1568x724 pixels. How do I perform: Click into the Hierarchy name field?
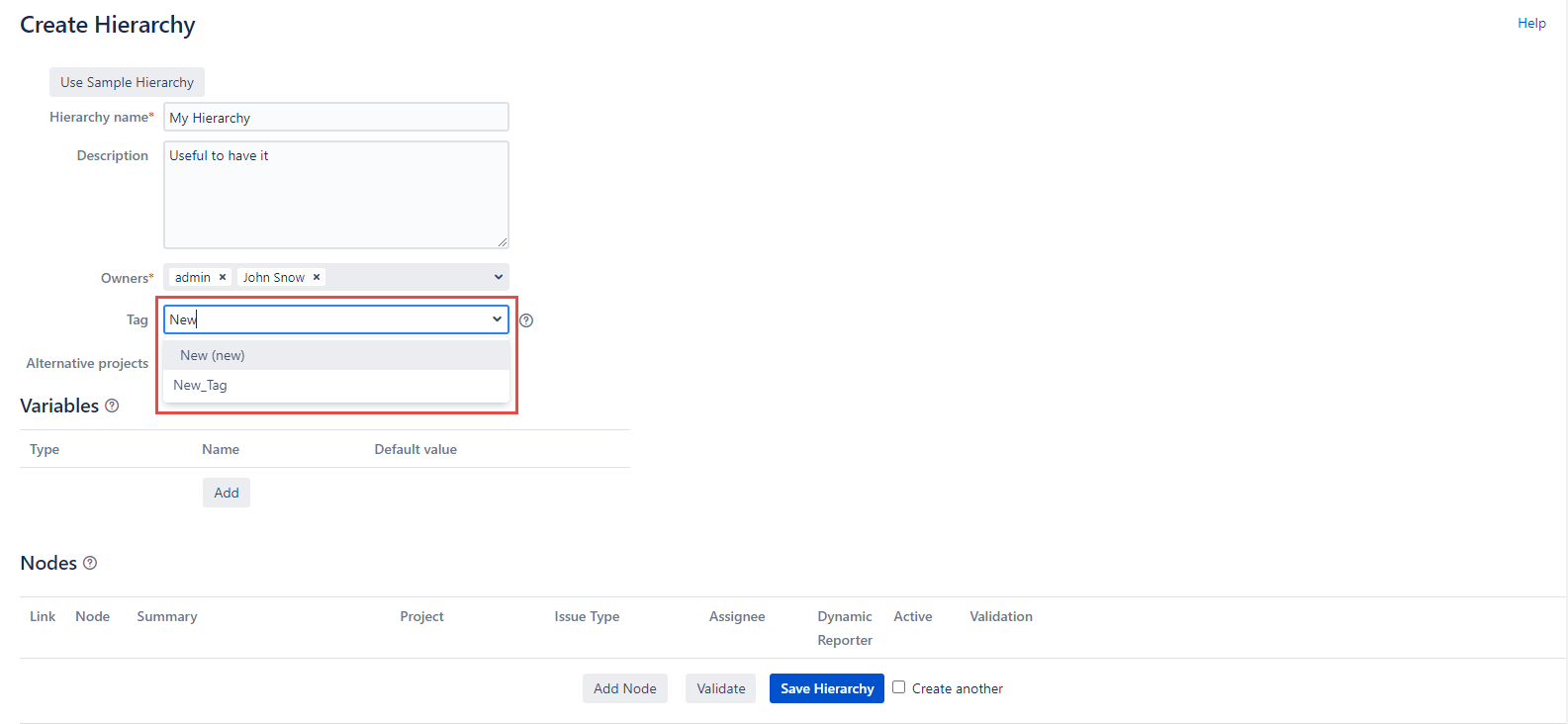336,118
